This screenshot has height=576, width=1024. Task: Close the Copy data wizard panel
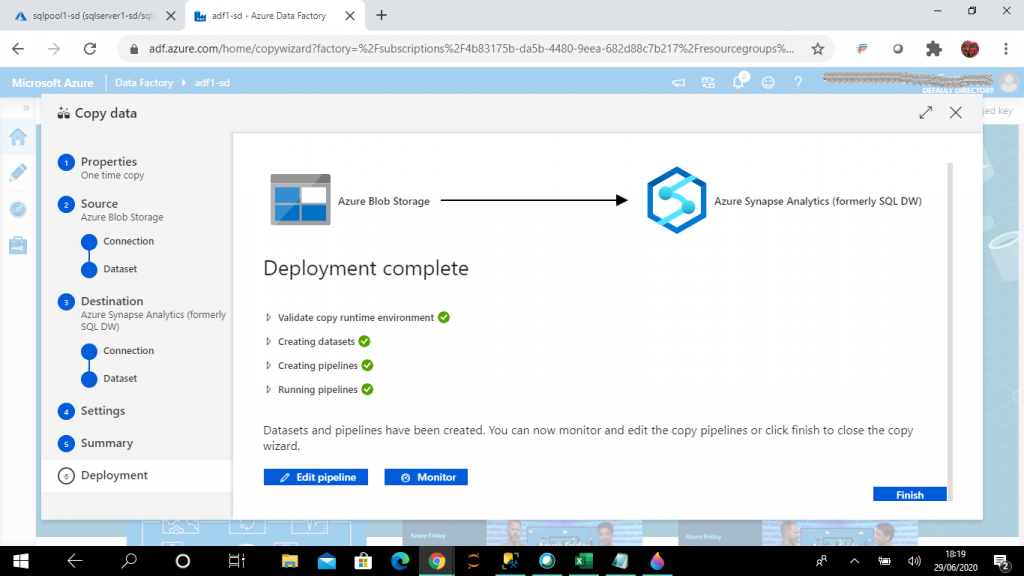click(x=955, y=112)
